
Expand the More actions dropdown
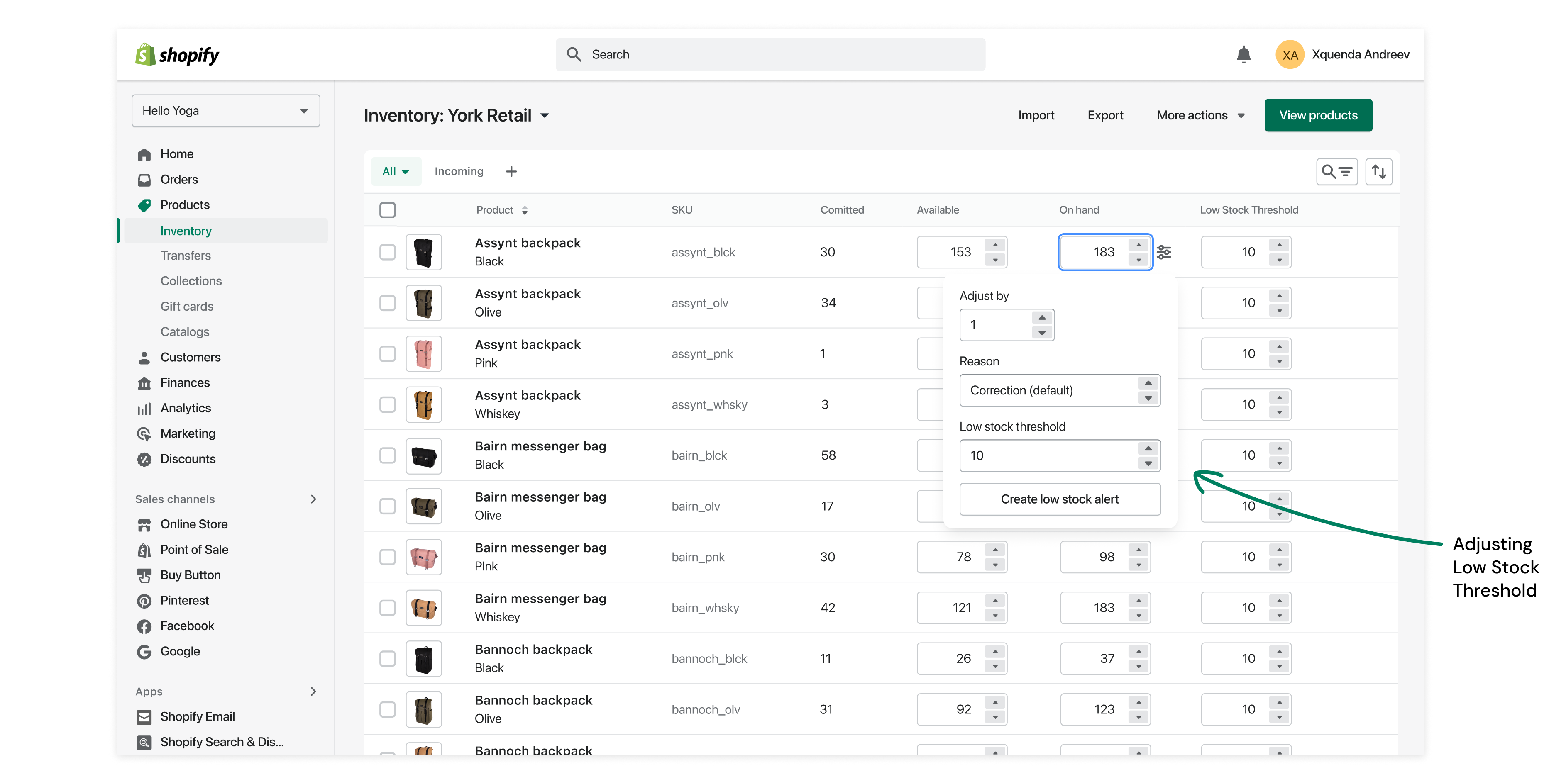pos(1200,116)
